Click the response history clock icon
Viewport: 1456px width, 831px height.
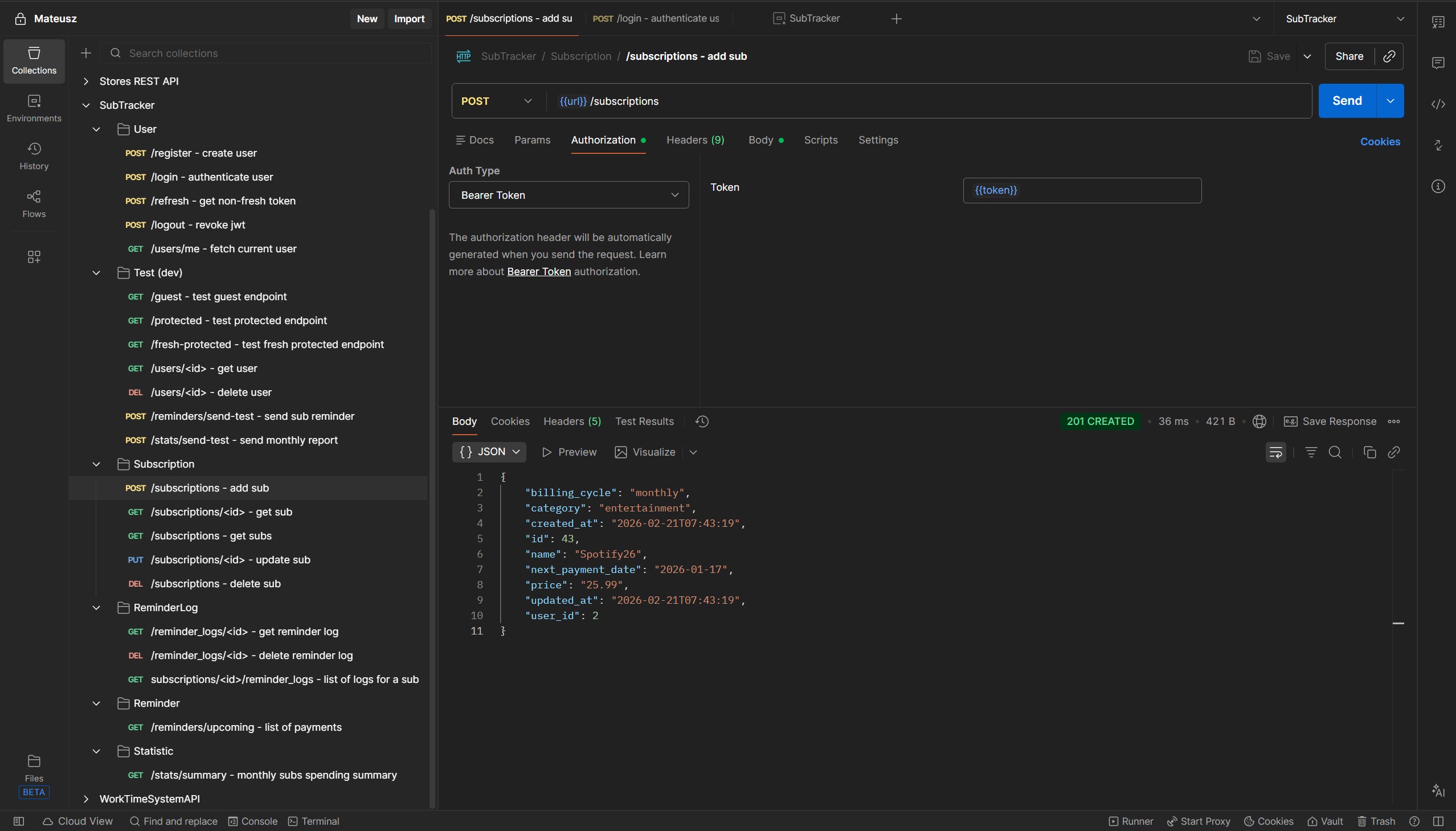[701, 421]
